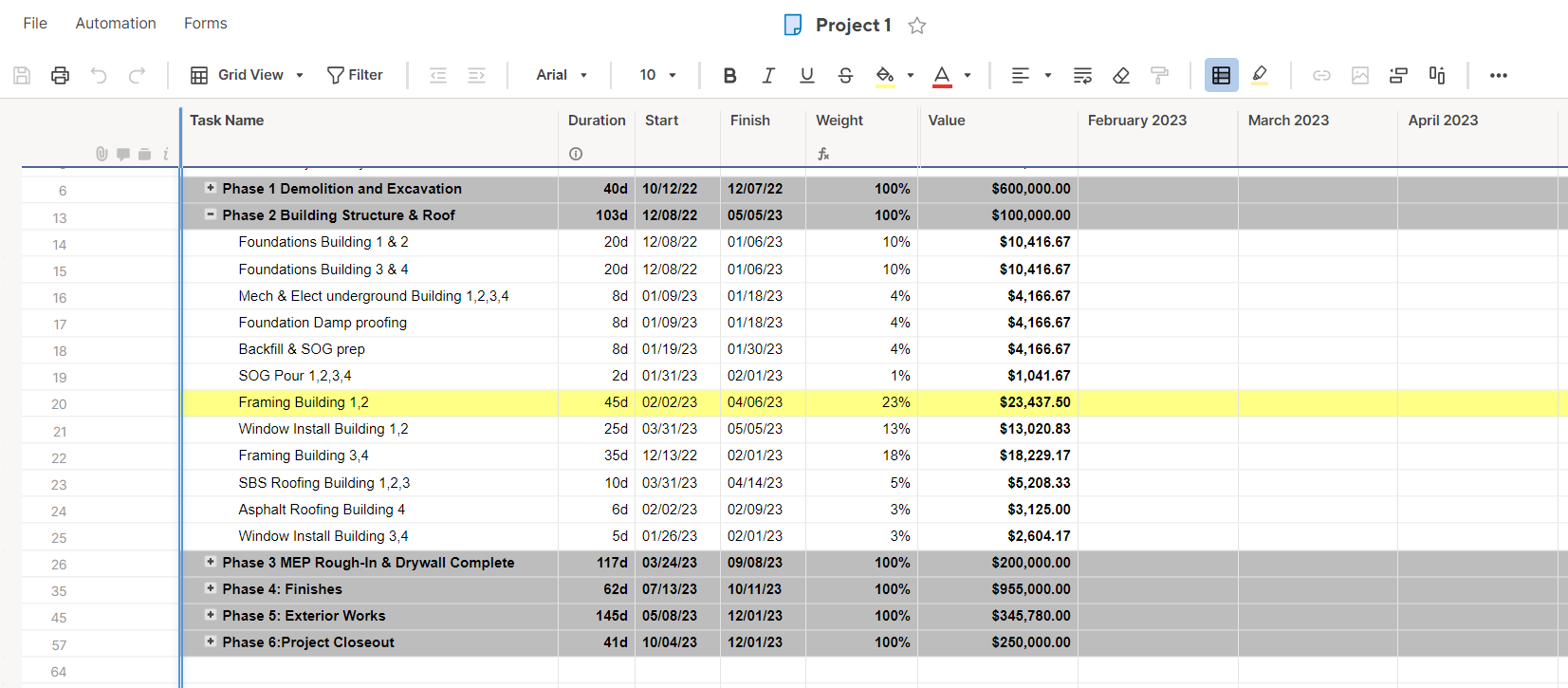Expand Phase 3 MEP Rough-In row
This screenshot has height=688, width=1568.
coord(211,562)
